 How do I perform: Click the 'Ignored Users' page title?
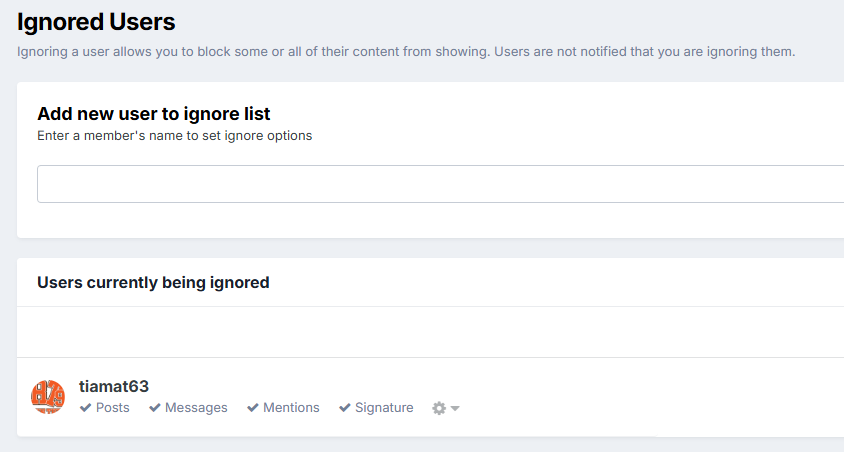point(96,22)
